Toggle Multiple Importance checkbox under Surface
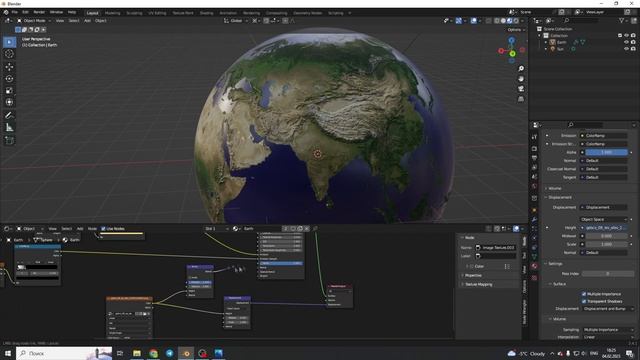This screenshot has height=360, width=640. pyautogui.click(x=584, y=294)
